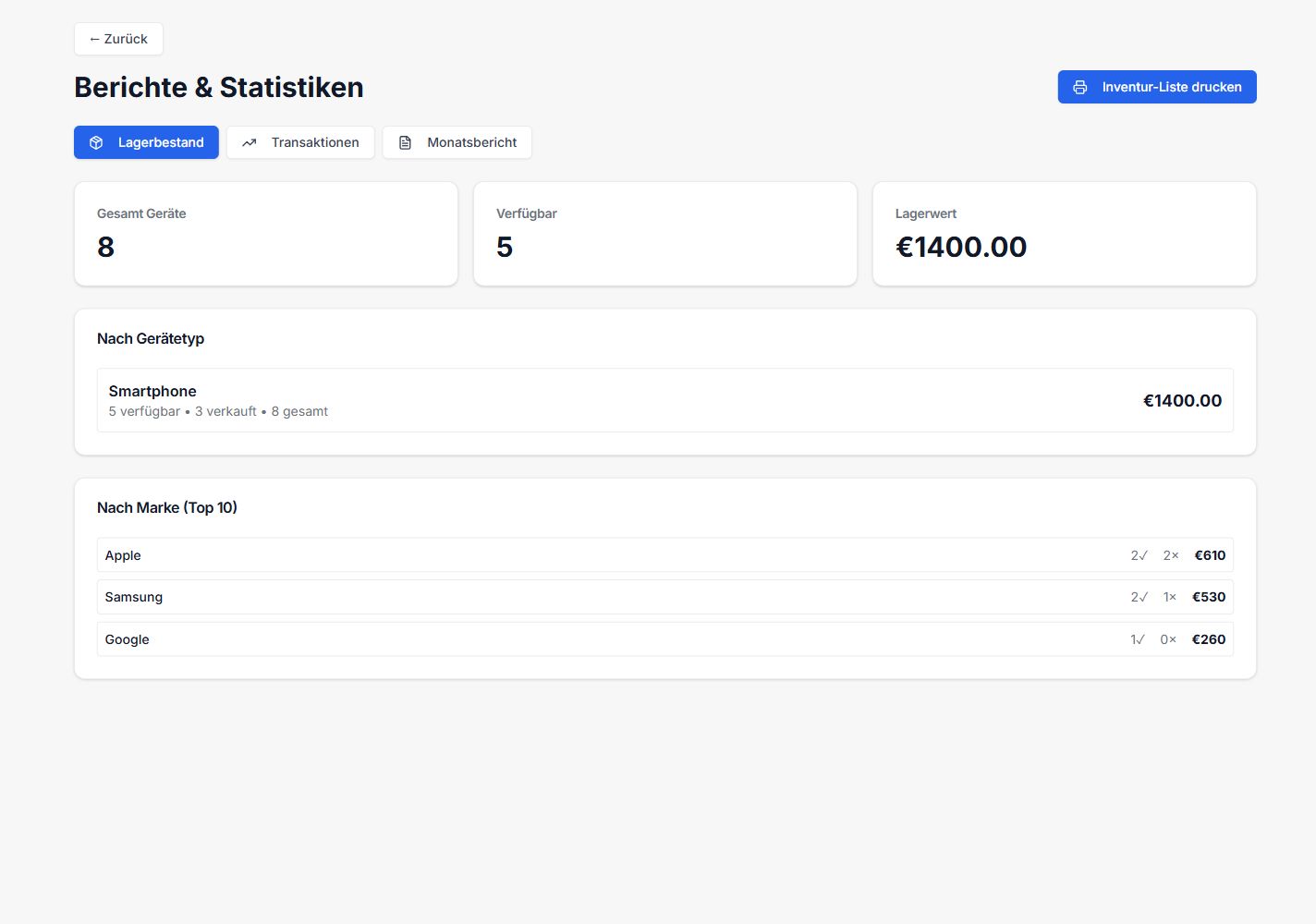The image size is (1316, 924).
Task: Click the €1400.00 Lagerwert value
Action: pyautogui.click(x=961, y=247)
